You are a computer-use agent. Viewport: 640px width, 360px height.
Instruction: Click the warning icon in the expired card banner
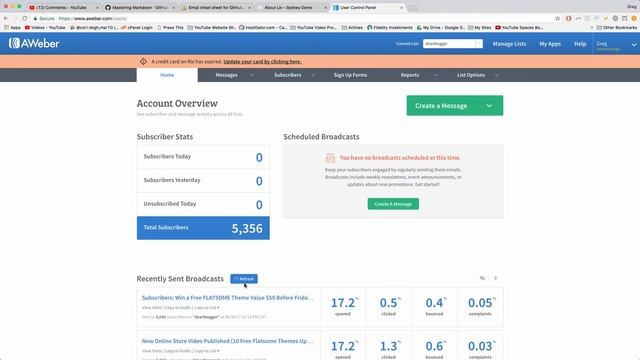(x=143, y=61)
